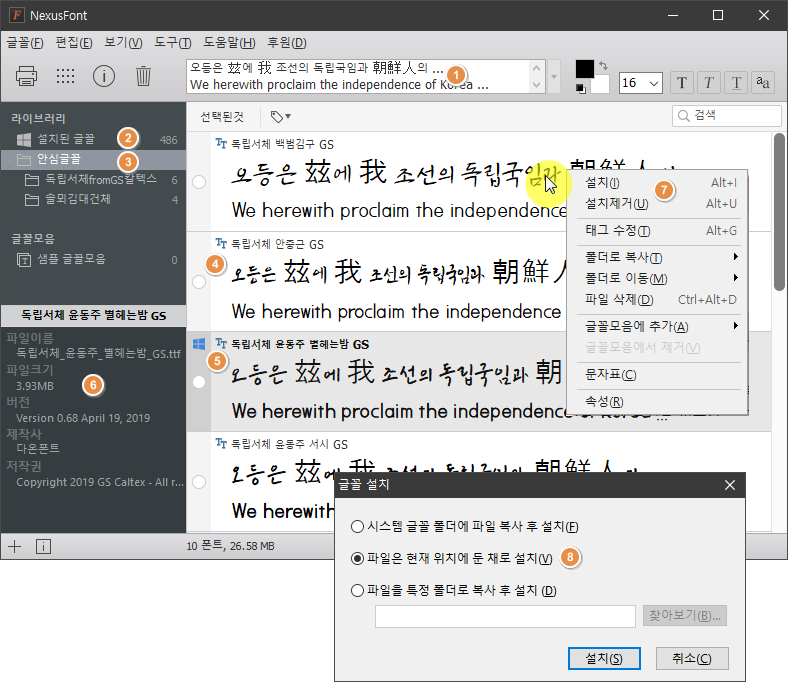Click 취소(C) button in dialog

[x=692, y=658]
